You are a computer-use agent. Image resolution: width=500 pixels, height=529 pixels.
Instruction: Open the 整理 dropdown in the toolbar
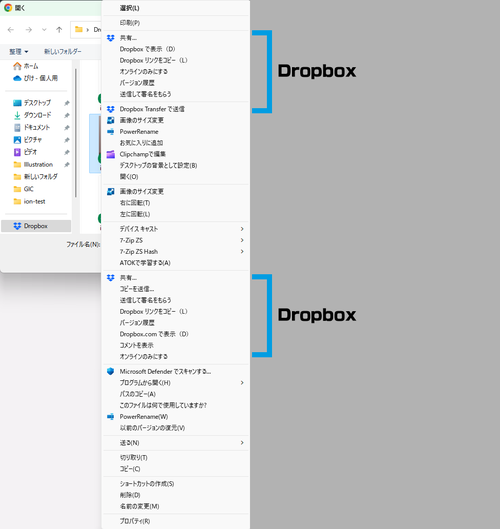point(19,52)
